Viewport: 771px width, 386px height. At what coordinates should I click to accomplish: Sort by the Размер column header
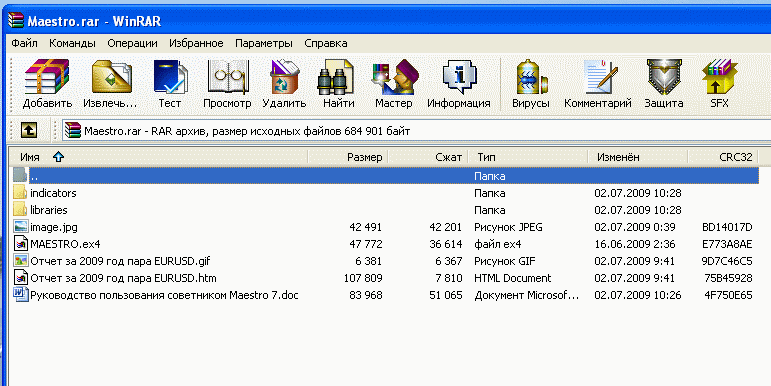pos(349,157)
